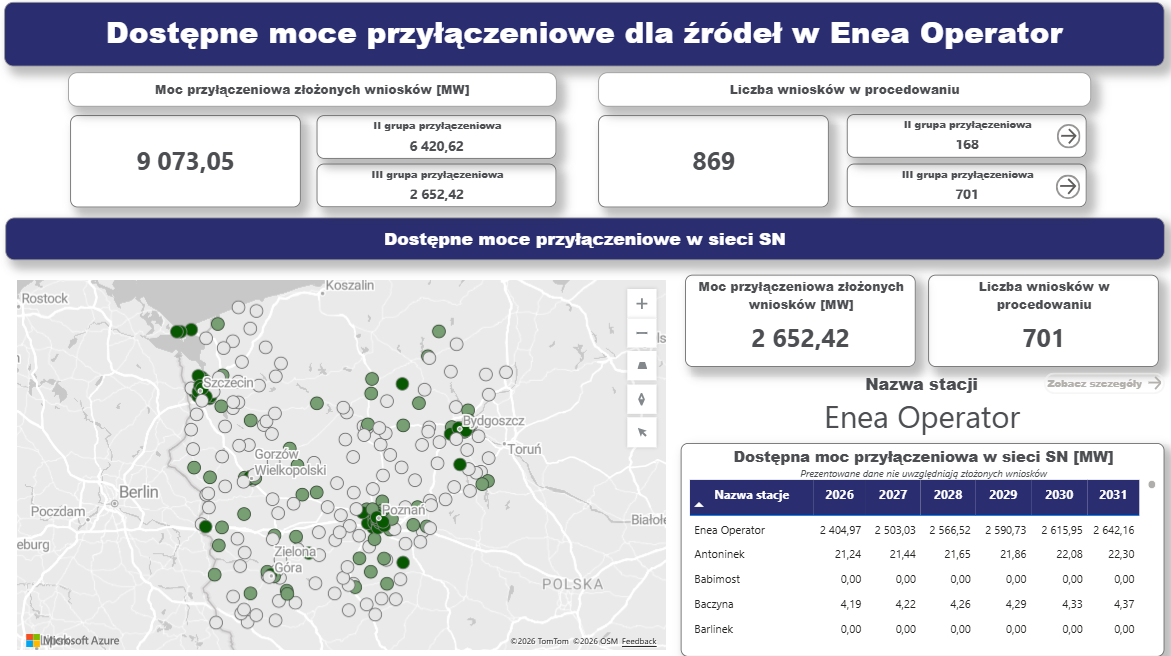
Task: Activate the map selection pointer tool
Action: [x=642, y=432]
